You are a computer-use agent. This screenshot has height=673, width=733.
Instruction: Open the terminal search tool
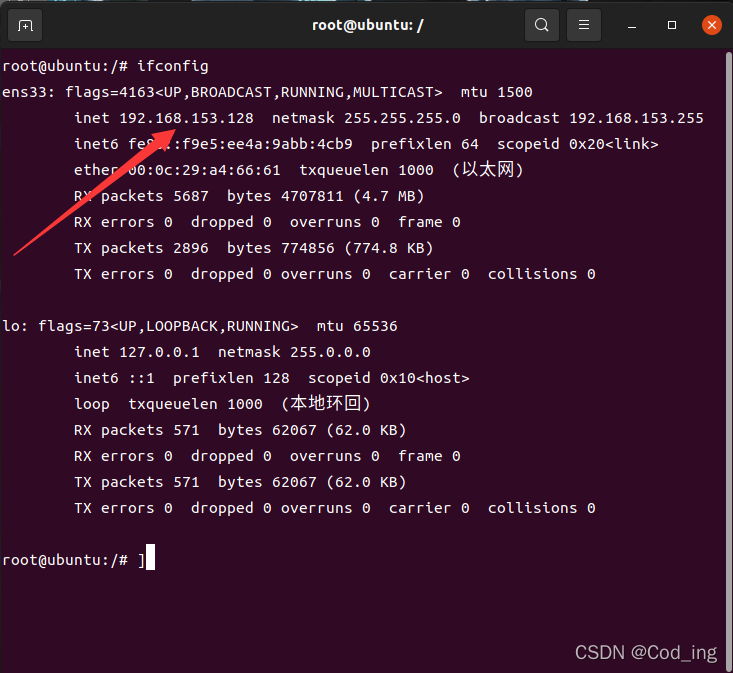[542, 25]
